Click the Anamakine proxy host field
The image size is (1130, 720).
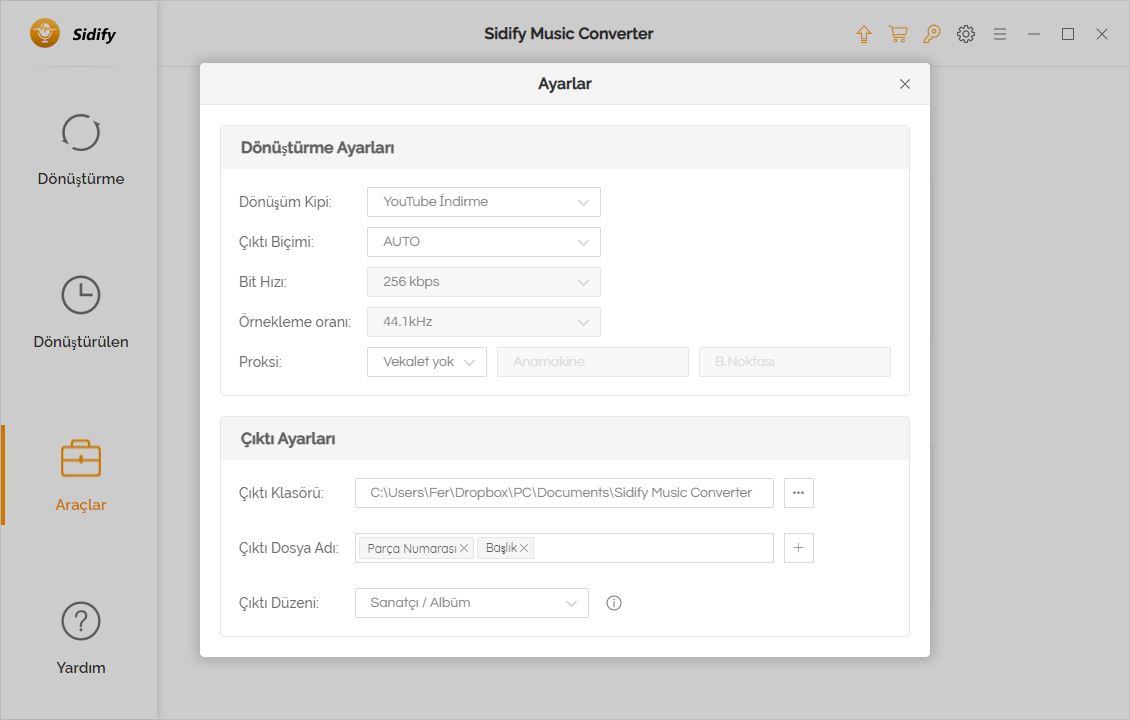592,362
